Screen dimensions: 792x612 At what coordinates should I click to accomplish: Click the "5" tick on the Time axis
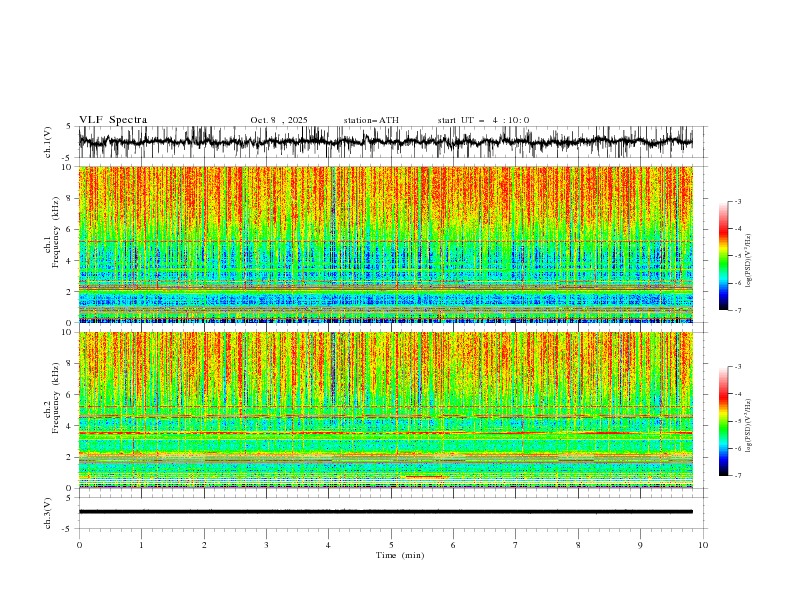pyautogui.click(x=391, y=545)
